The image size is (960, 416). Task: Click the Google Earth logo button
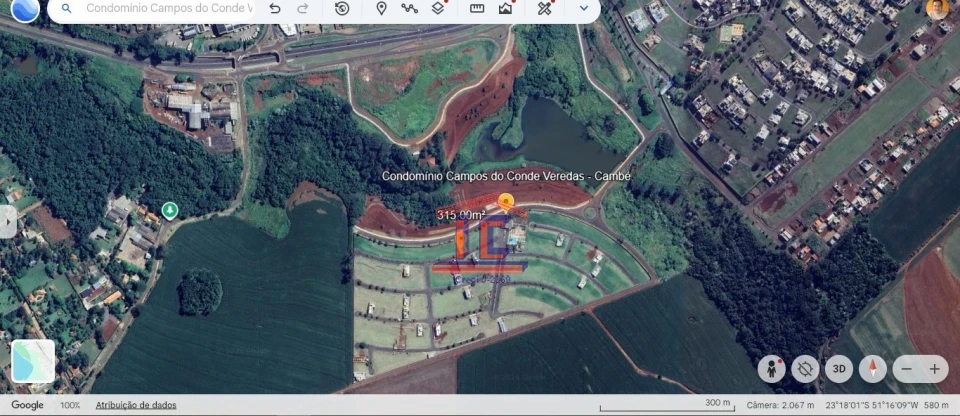point(25,9)
